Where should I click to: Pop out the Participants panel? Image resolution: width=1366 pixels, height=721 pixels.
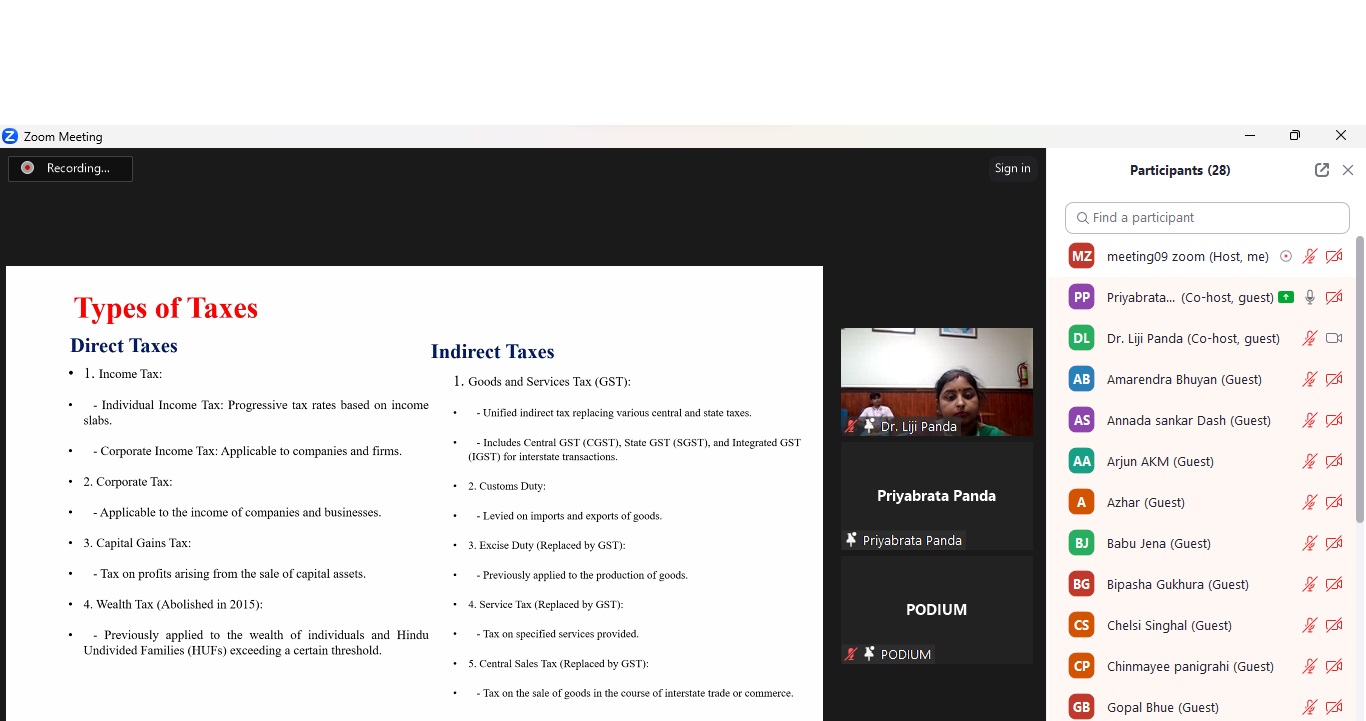(x=1321, y=170)
